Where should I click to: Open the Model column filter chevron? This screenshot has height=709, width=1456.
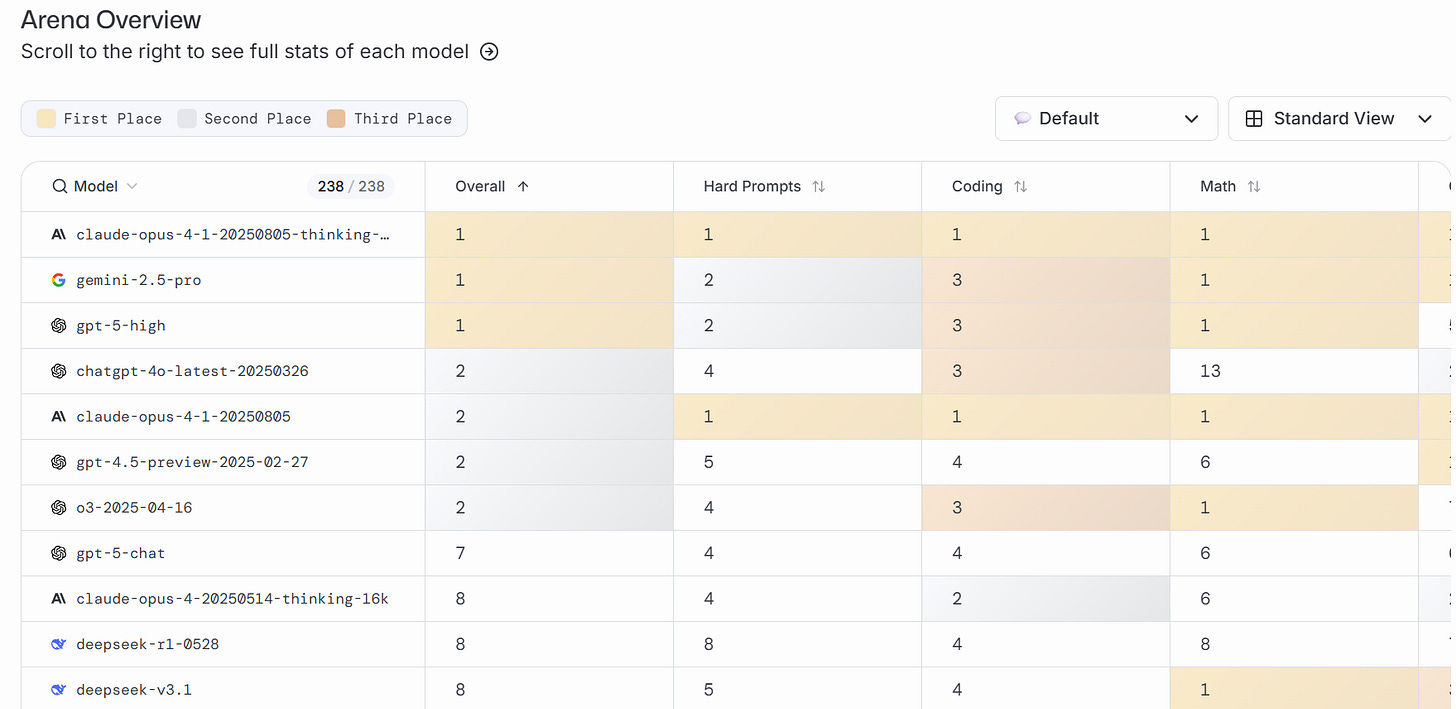click(132, 186)
